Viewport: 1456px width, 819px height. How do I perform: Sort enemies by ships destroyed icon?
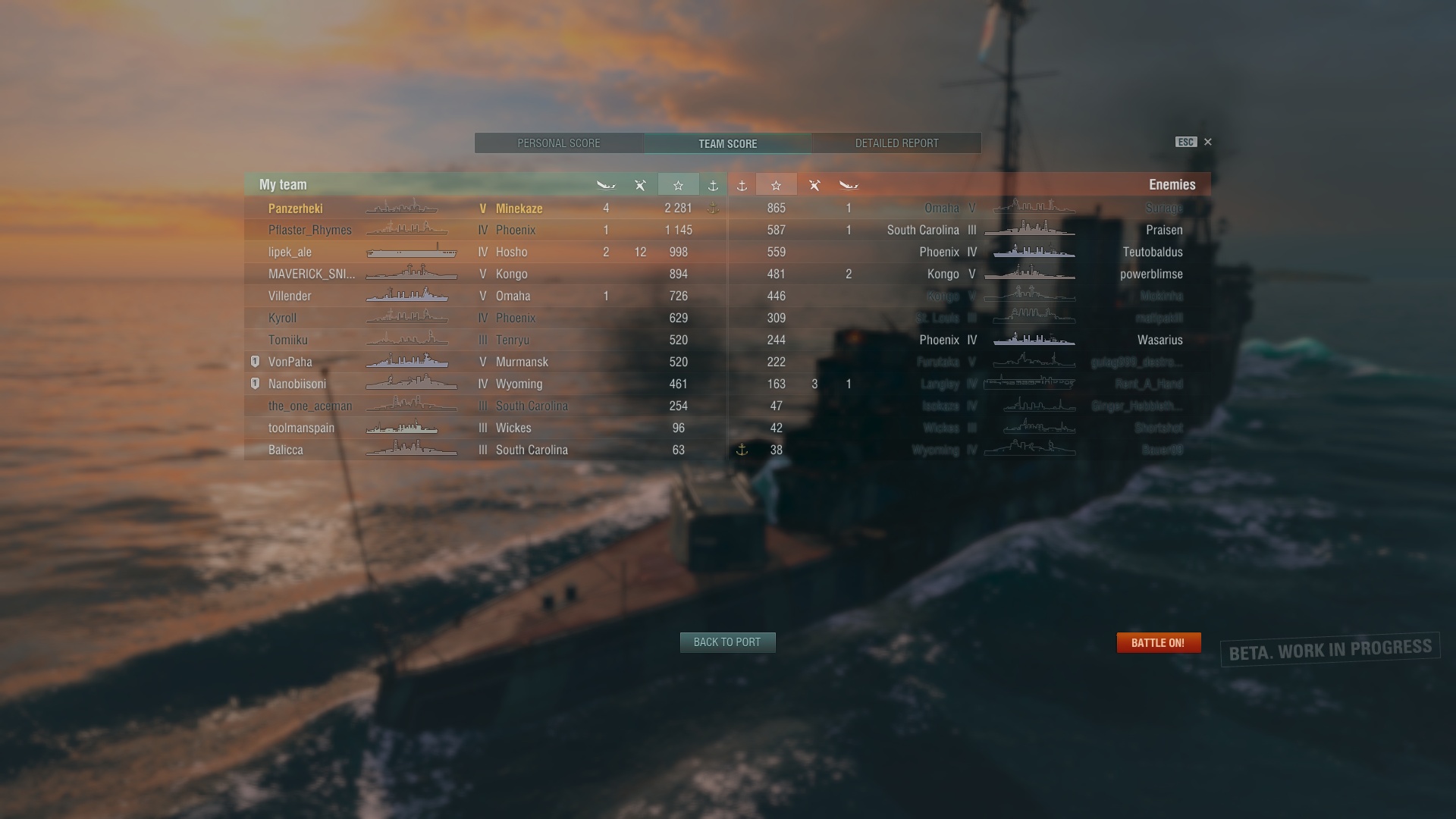[849, 185]
